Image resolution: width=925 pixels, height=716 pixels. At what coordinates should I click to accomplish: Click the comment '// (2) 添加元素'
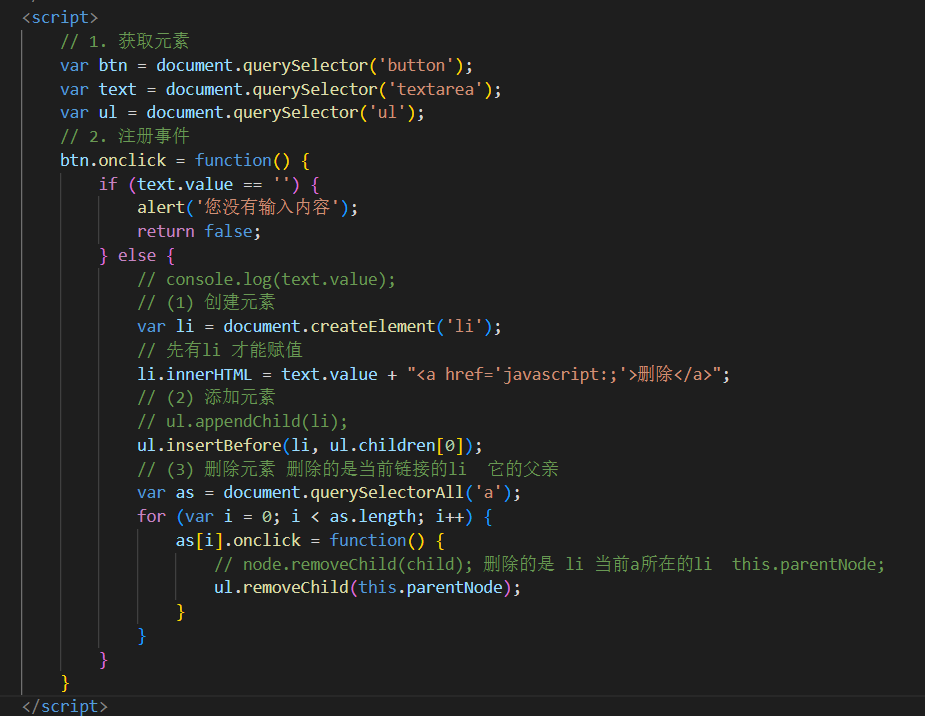click(x=206, y=398)
